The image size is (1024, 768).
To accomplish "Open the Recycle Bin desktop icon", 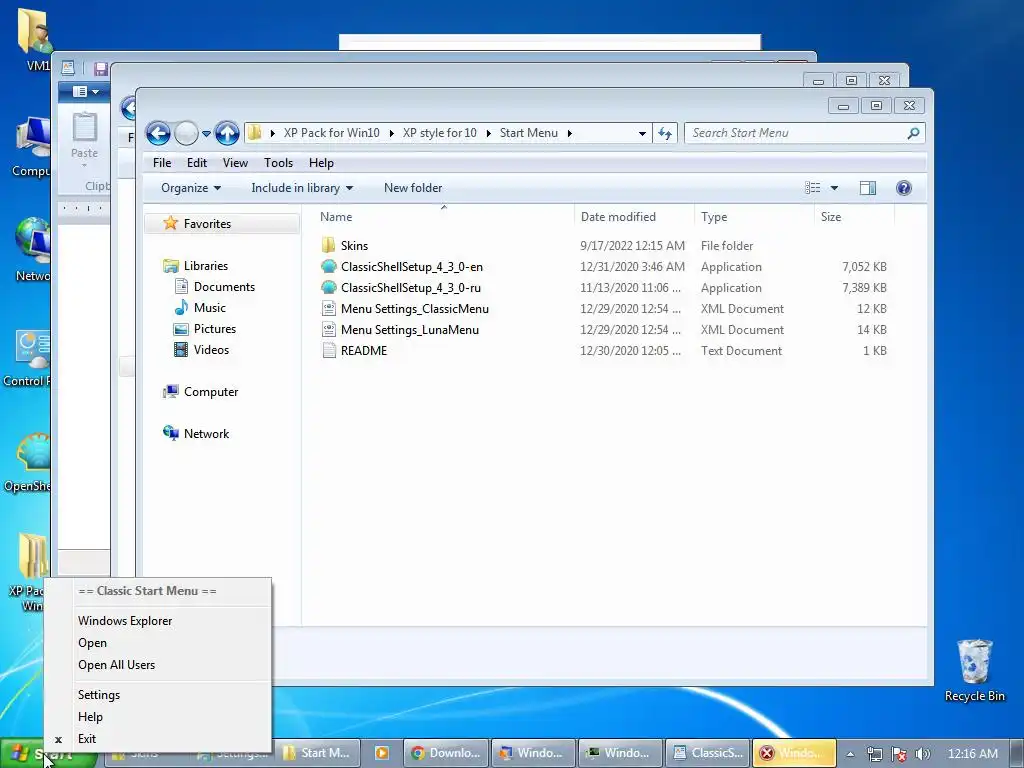I will 974,670.
